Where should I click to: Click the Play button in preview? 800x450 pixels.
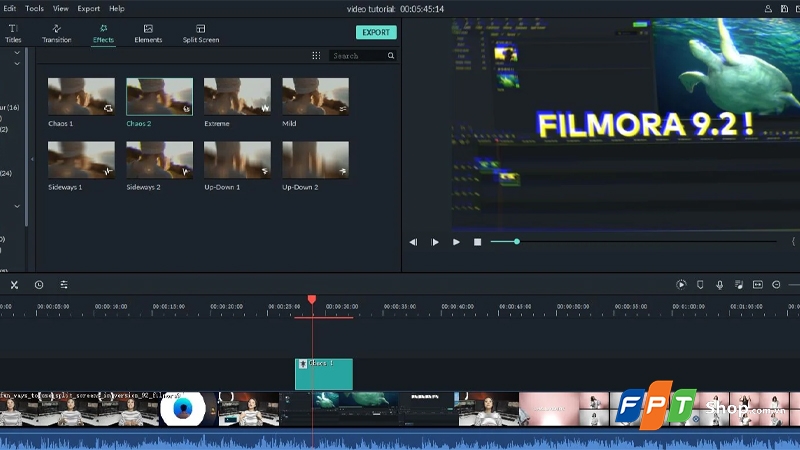pyautogui.click(x=456, y=242)
